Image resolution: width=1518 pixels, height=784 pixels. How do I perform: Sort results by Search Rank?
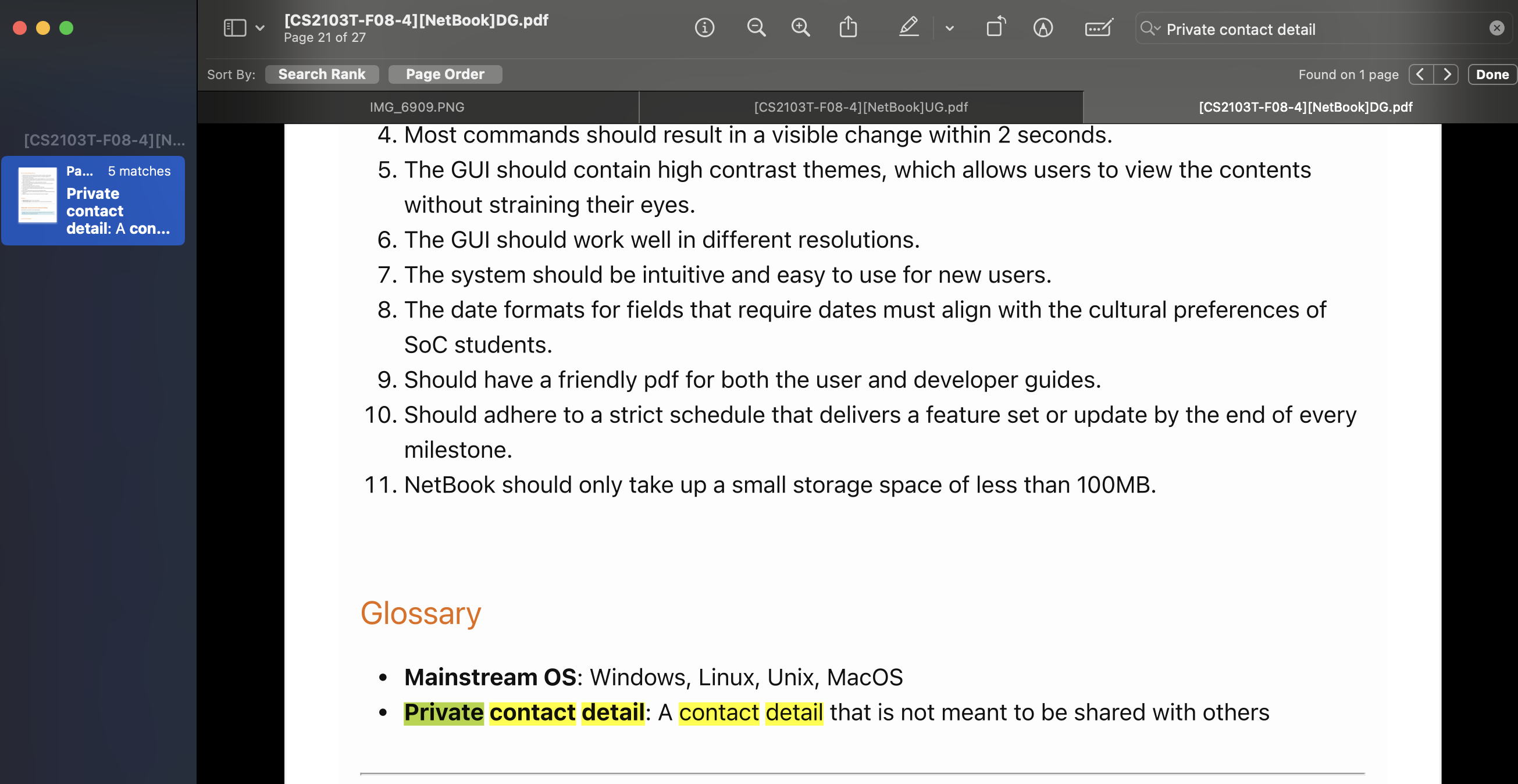pos(322,74)
